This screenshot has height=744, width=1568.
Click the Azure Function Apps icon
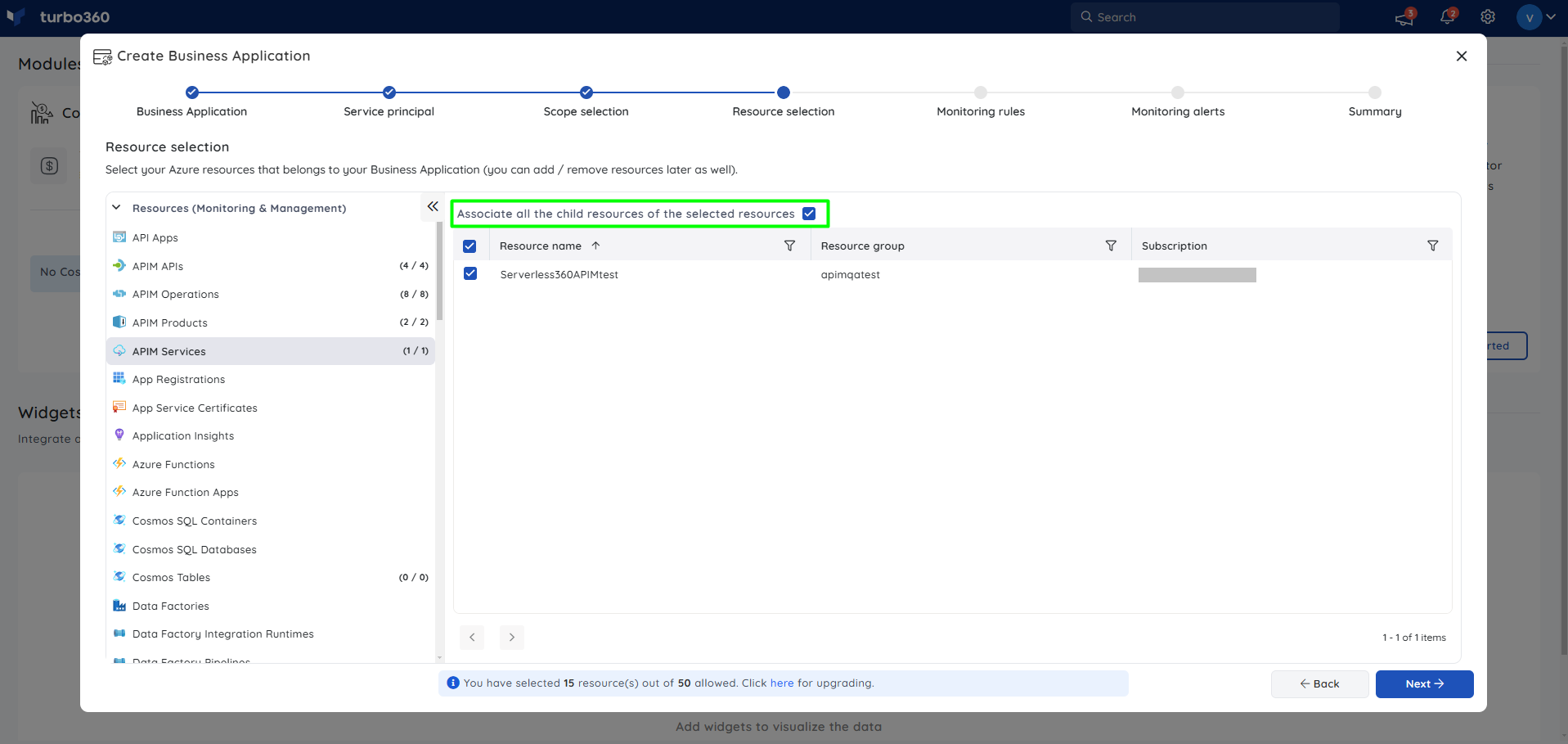point(119,491)
